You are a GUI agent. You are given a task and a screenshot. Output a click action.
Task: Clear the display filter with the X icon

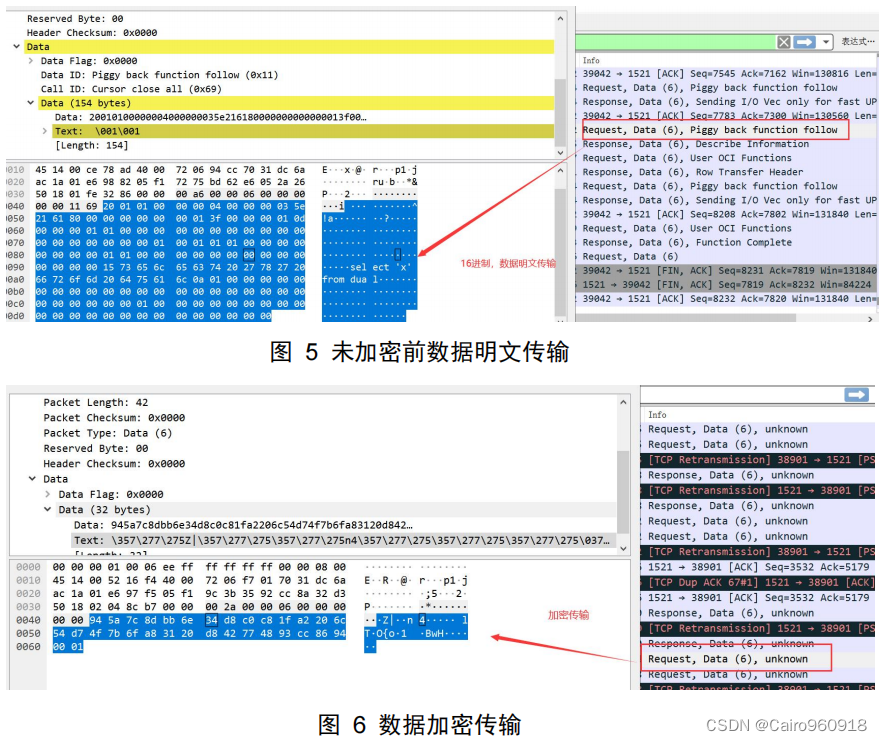[784, 42]
